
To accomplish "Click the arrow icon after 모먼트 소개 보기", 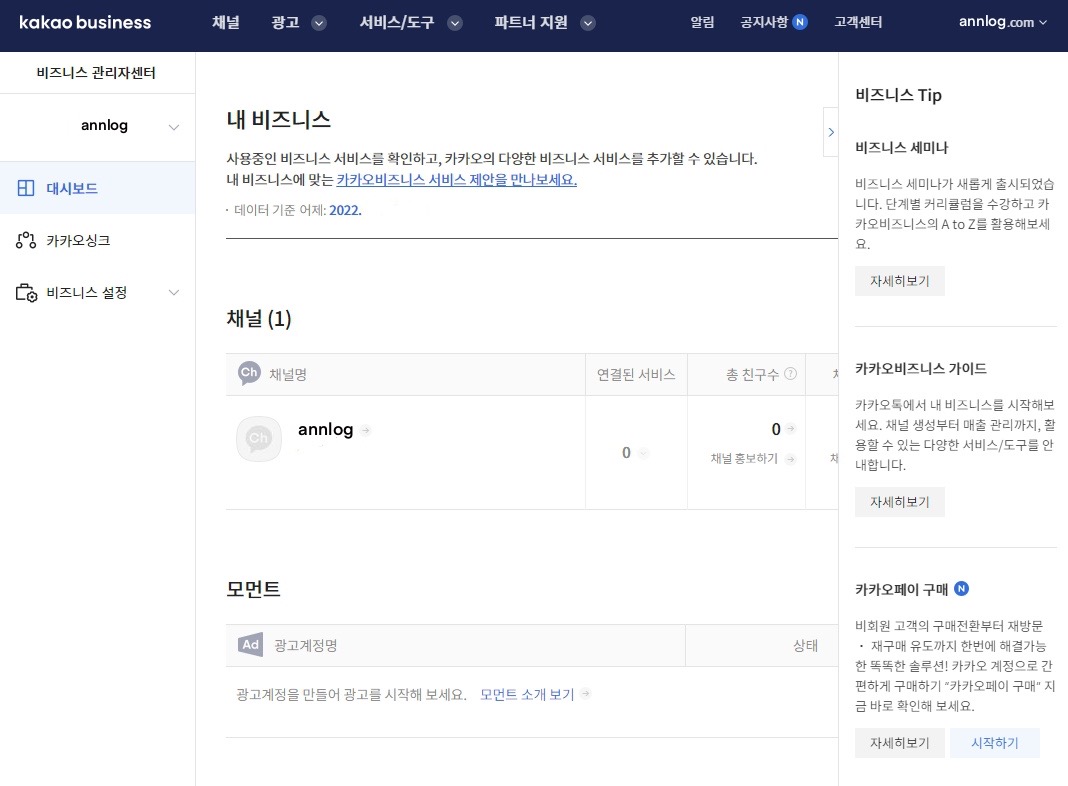I will pyautogui.click(x=585, y=694).
